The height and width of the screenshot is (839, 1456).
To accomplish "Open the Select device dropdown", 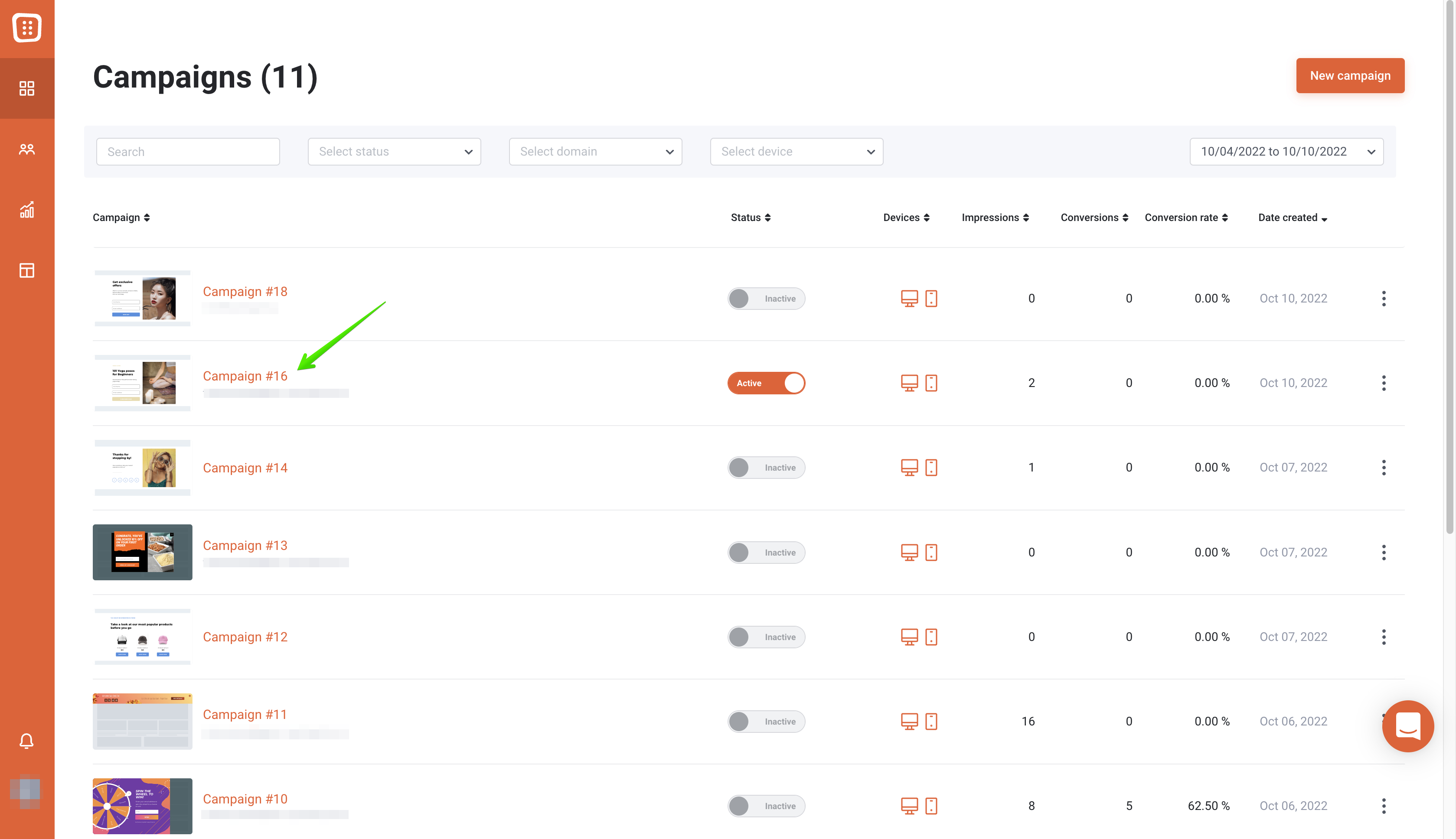I will tap(797, 152).
